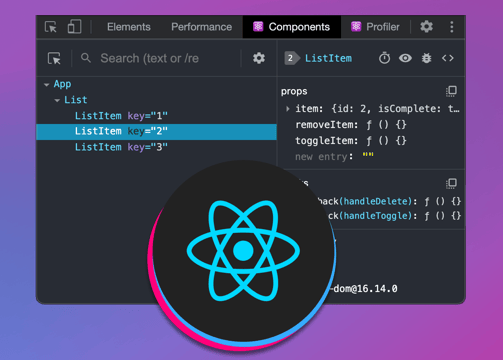This screenshot has width=503, height=360.
Task: Click the props section heading
Action: (294, 91)
